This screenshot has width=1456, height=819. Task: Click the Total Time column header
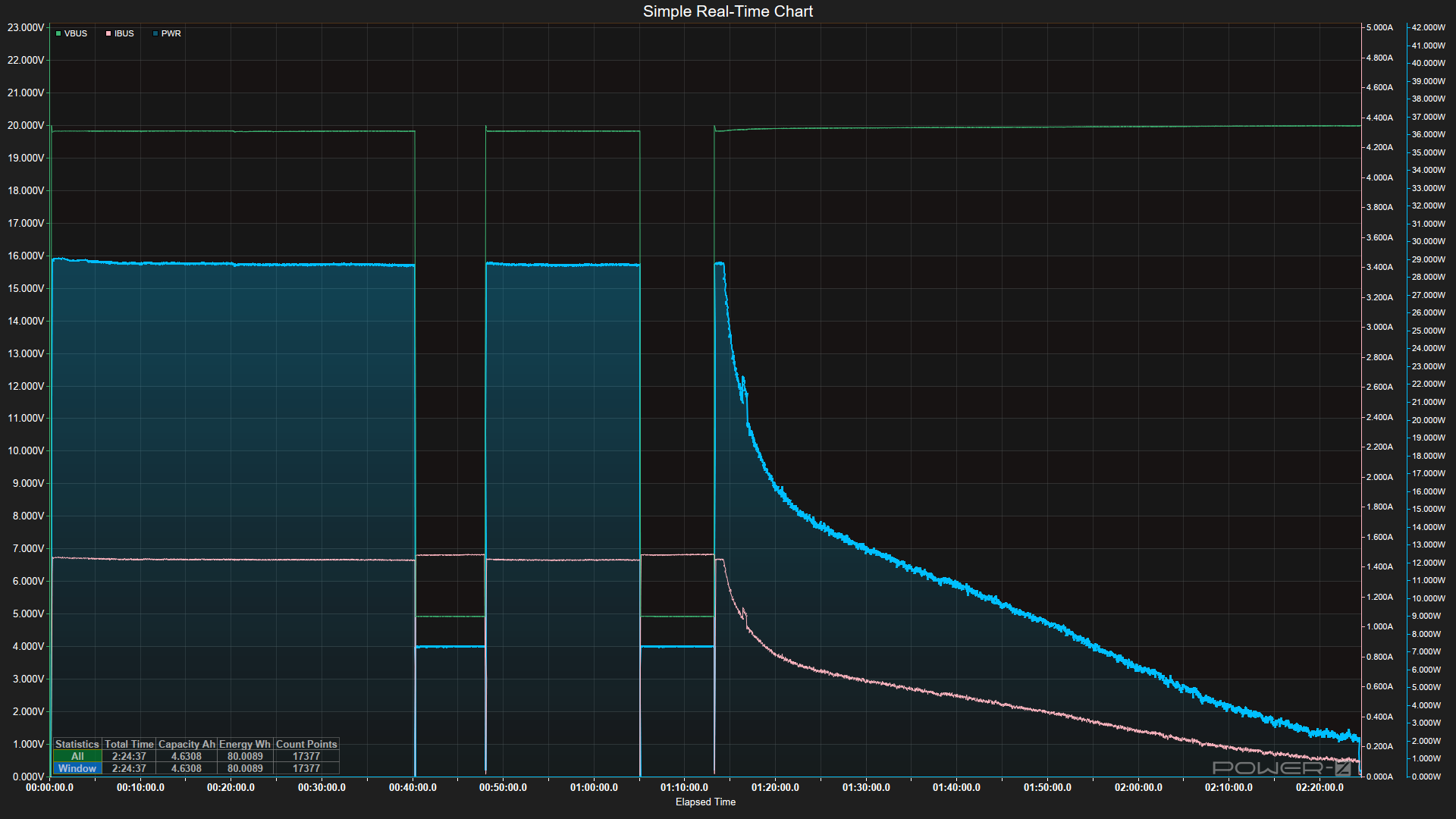[x=129, y=744]
